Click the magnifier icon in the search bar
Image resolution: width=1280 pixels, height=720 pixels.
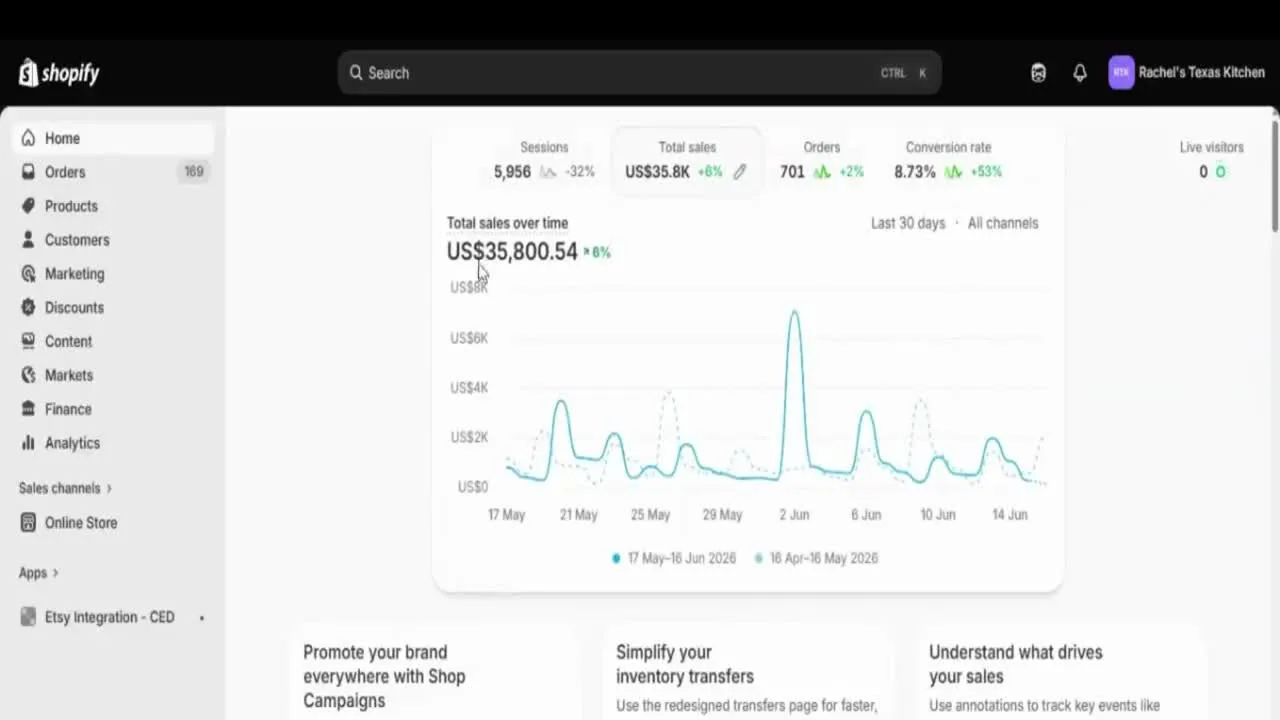(x=356, y=73)
